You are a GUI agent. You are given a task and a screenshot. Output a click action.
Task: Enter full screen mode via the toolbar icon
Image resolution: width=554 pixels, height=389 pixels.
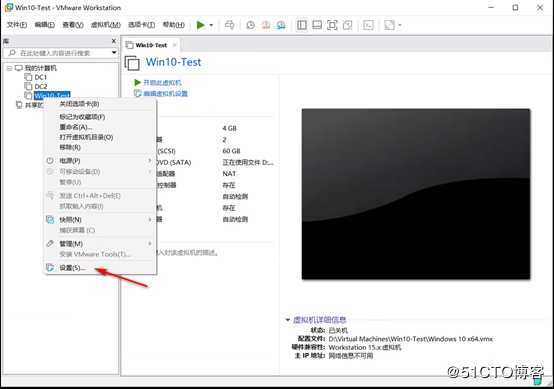pyautogui.click(x=332, y=25)
